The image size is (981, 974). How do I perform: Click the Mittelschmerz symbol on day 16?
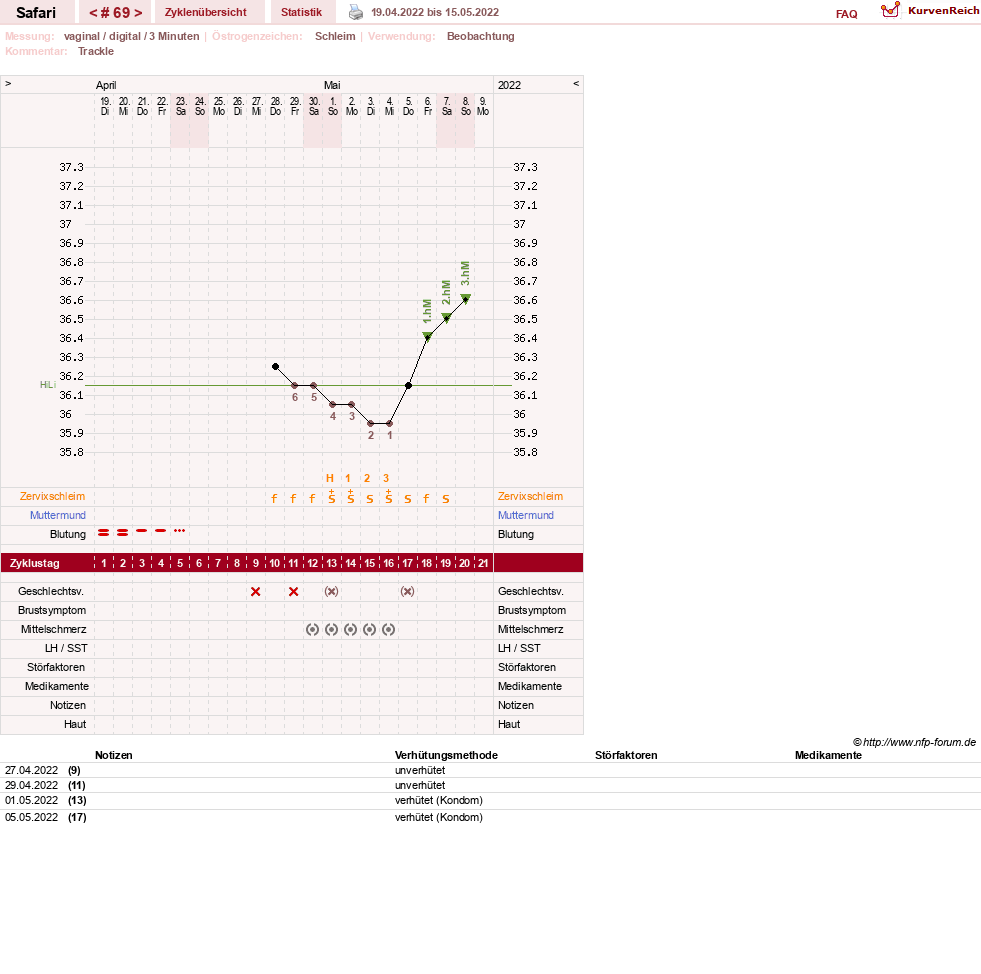tap(389, 629)
